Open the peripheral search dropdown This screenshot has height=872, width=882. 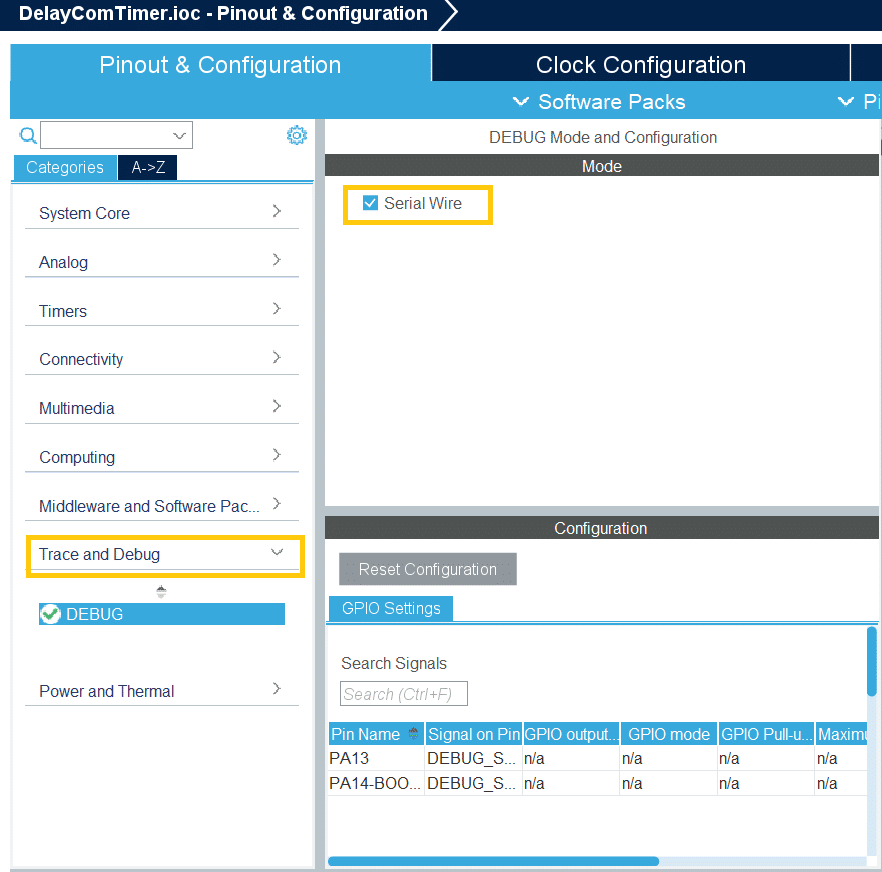coord(180,136)
